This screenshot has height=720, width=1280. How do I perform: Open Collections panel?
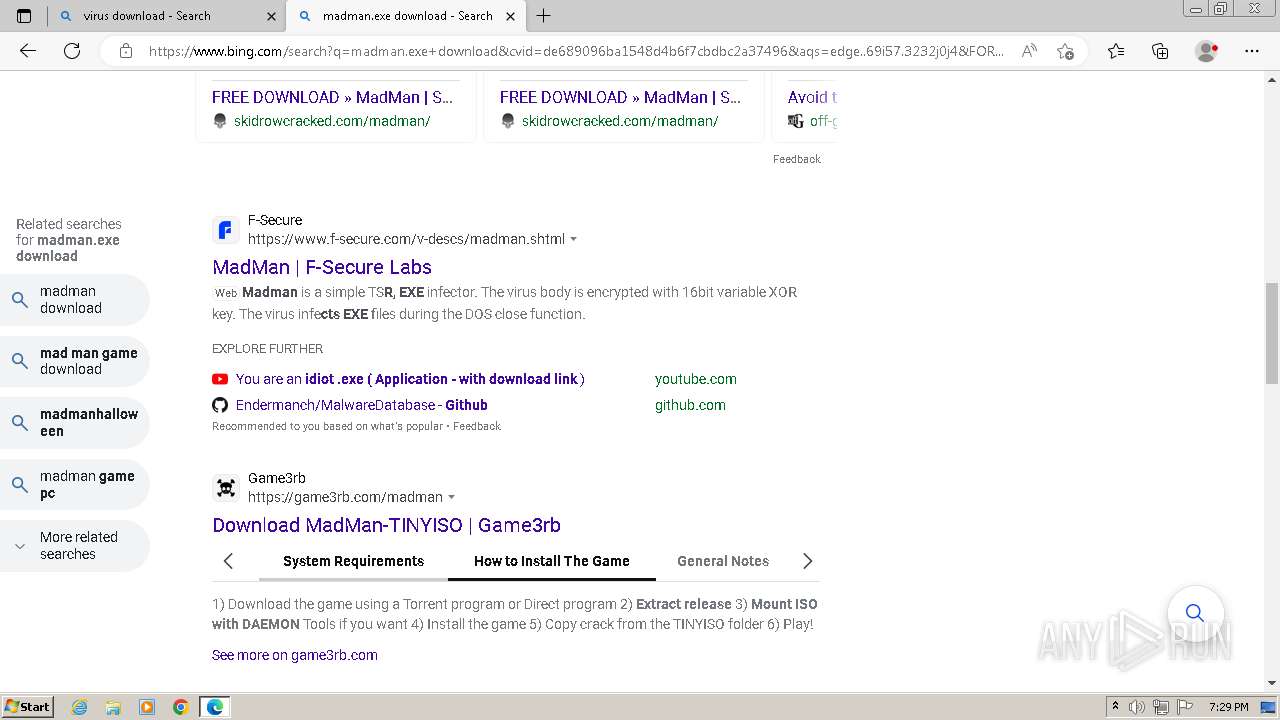click(x=1160, y=51)
